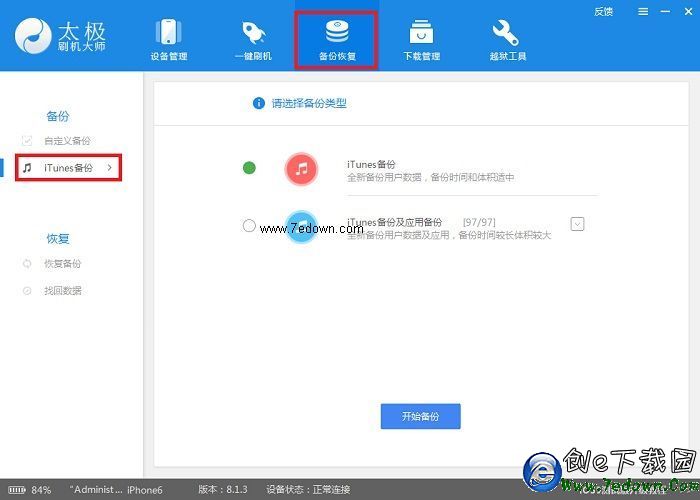This screenshot has width=700, height=500.
Task: Click the 开始备份 button
Action: pos(421,417)
